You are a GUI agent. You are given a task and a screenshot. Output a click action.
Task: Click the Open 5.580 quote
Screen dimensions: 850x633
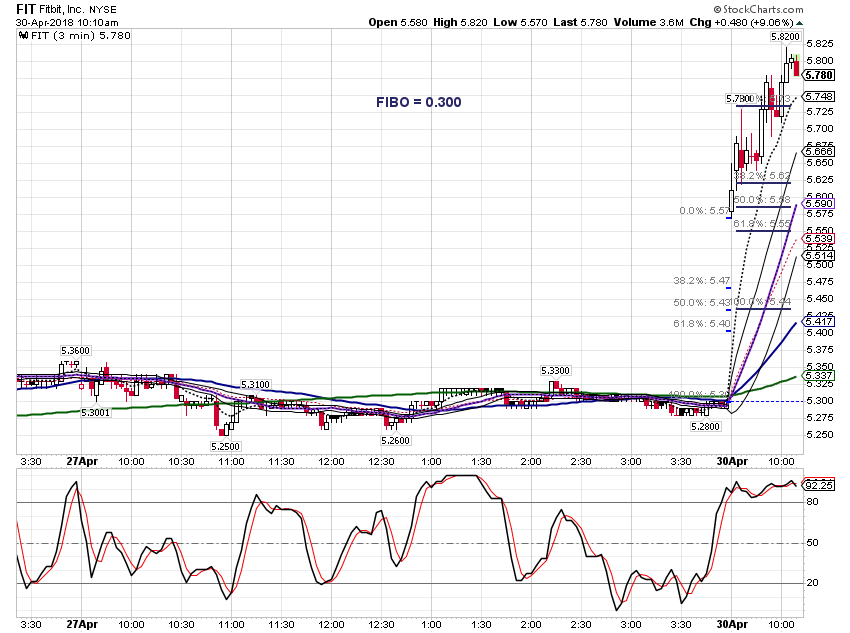tap(398, 22)
